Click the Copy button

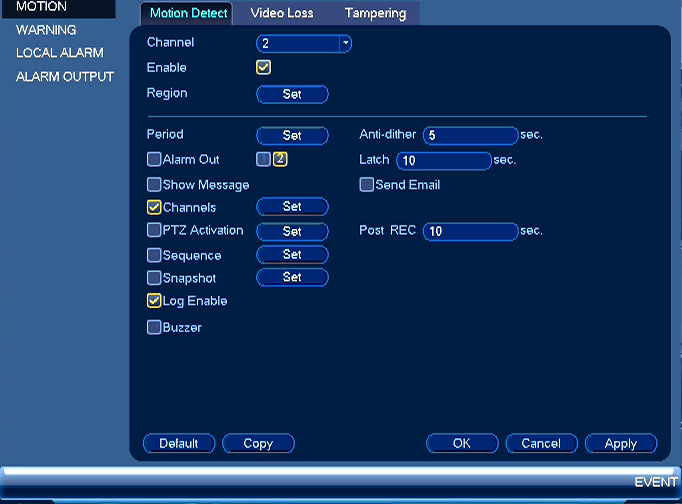tap(258, 444)
